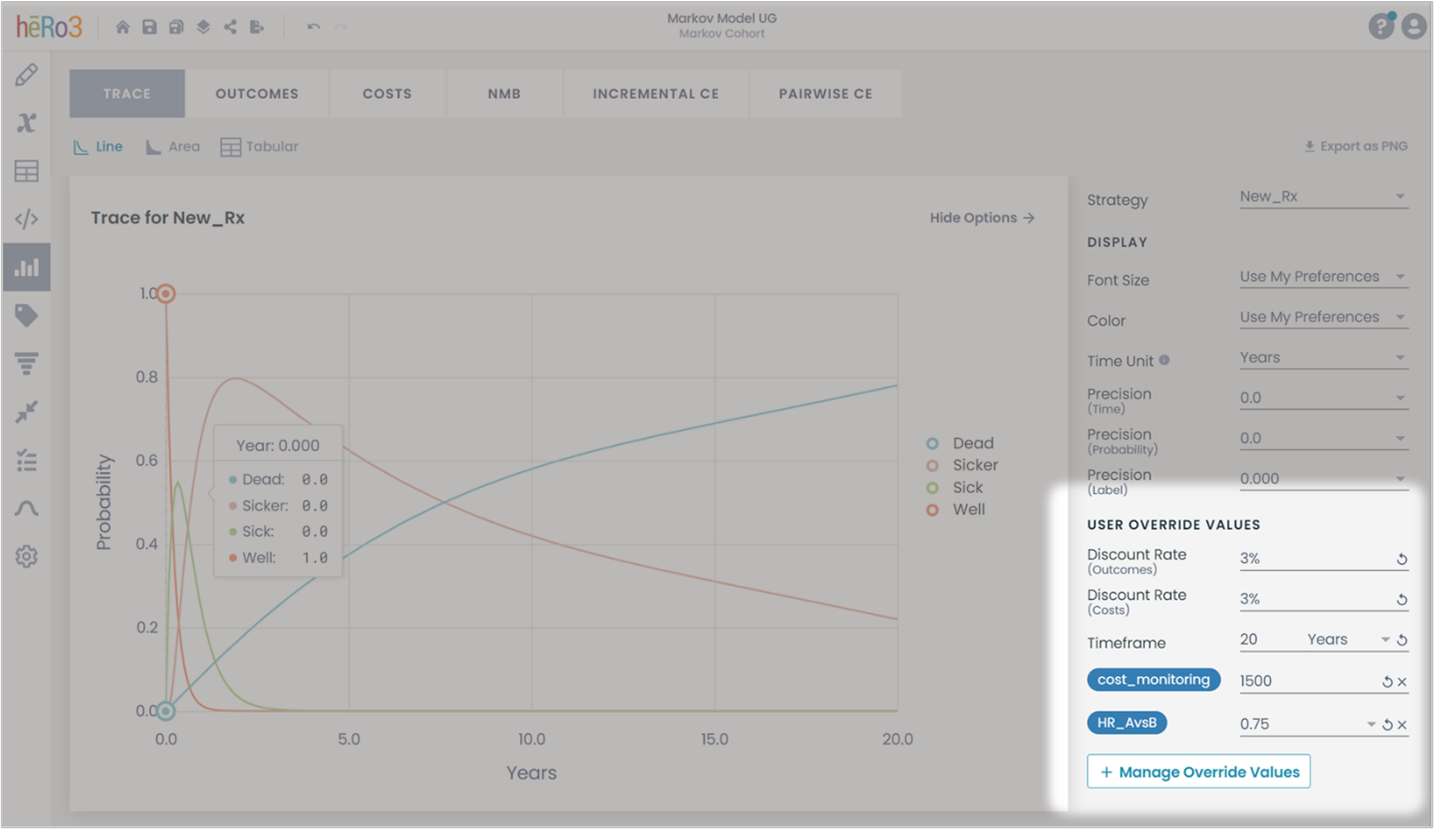Open the settings gear in sidebar
Screen dimensions: 1434x829
pos(27,557)
